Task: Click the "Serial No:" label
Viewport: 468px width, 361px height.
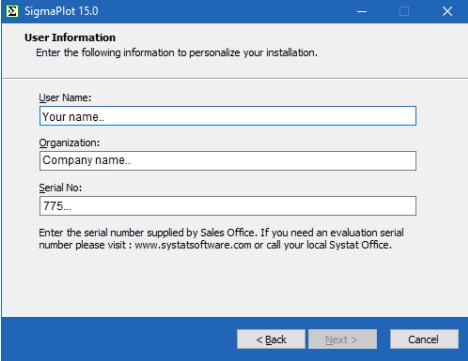Action: click(60, 188)
